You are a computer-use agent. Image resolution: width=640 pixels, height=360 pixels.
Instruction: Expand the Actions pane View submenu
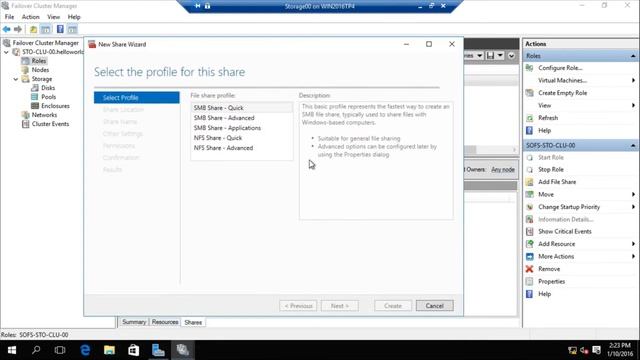coord(633,105)
